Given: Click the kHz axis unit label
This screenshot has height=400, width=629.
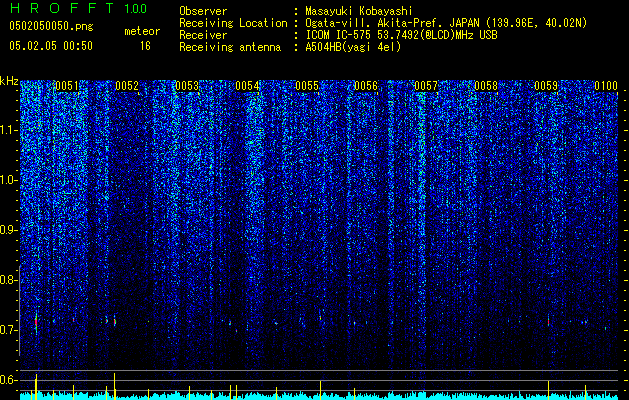Looking at the screenshot, I should tap(9, 81).
